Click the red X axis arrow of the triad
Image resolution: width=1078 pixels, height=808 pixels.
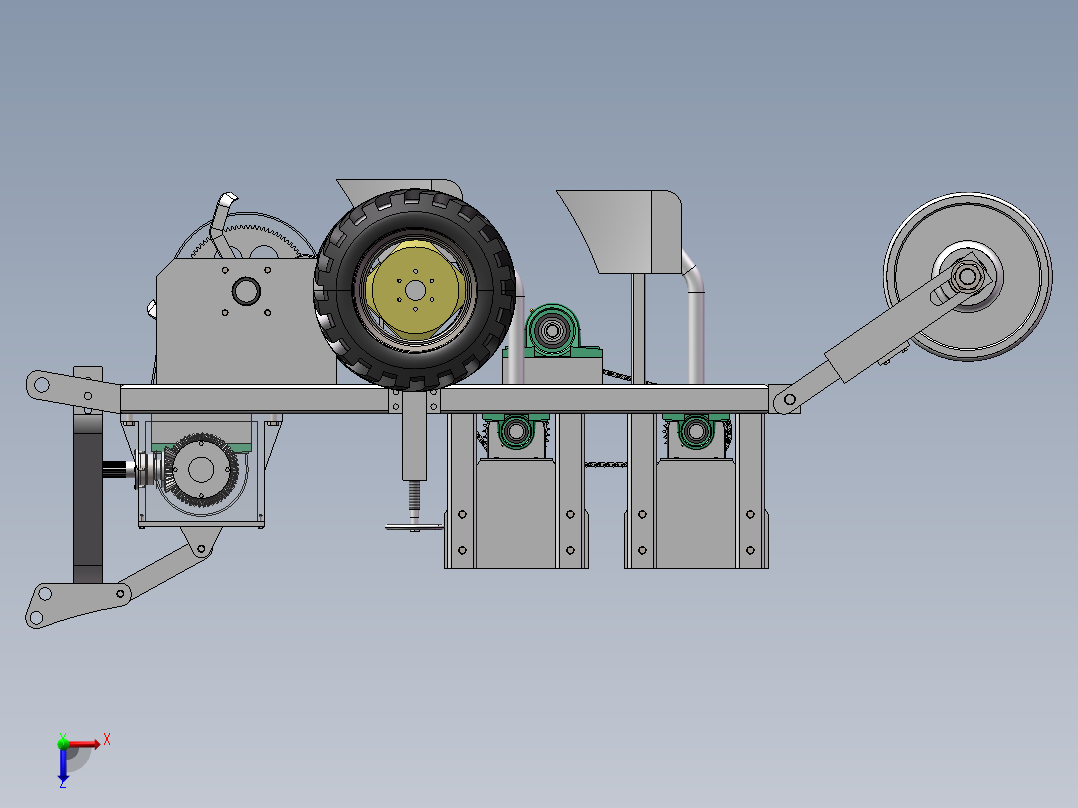pyautogui.click(x=84, y=744)
